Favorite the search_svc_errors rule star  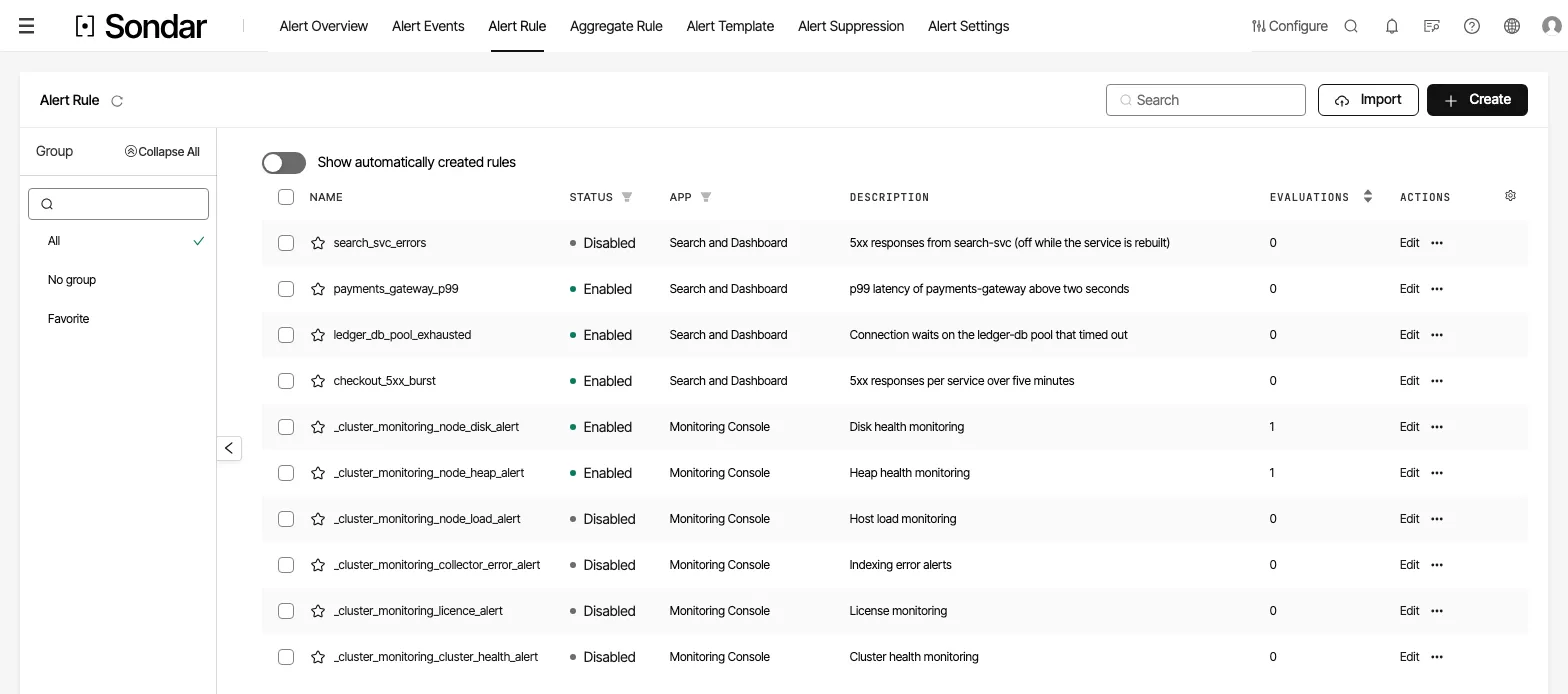pos(318,243)
